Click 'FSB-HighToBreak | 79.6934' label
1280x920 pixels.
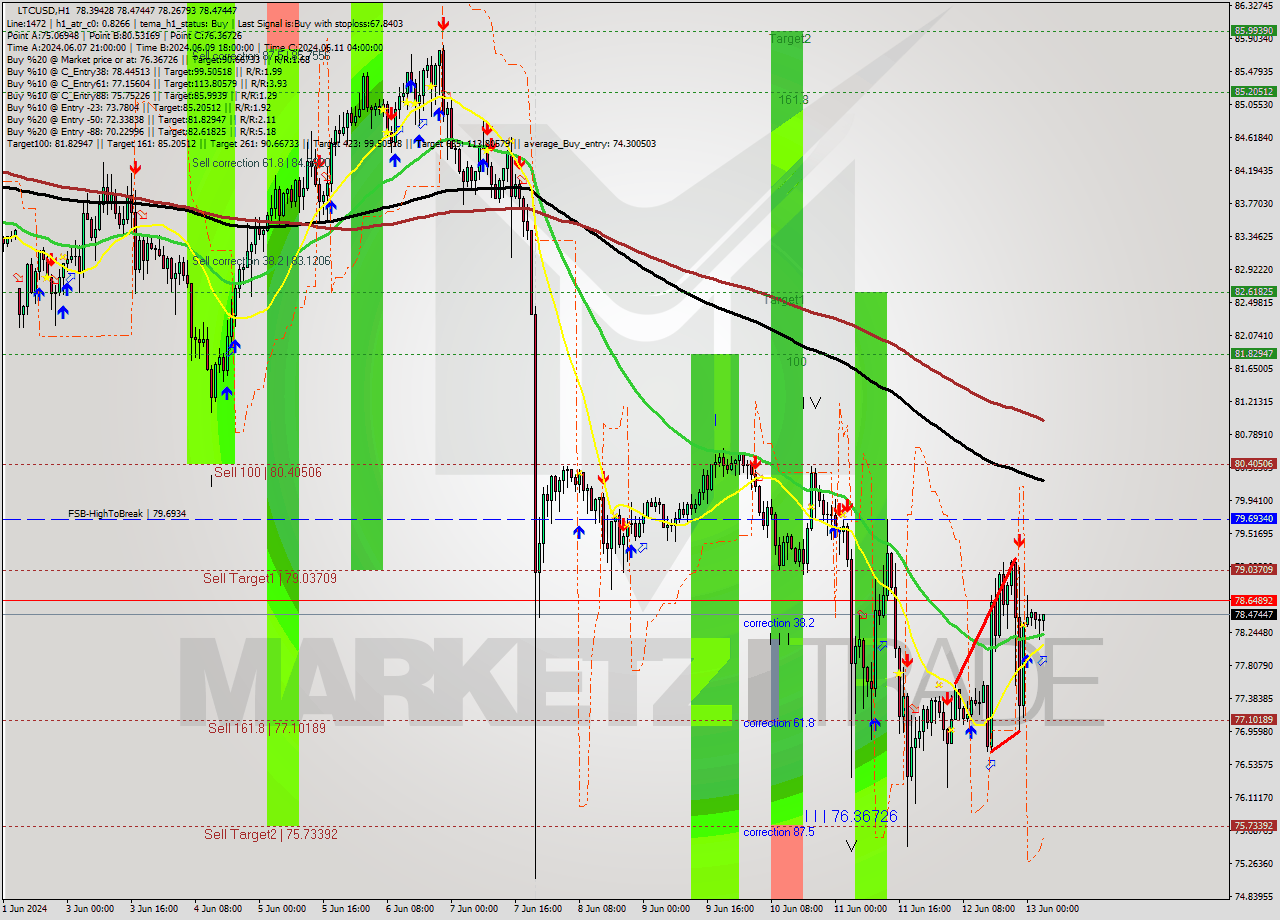[127, 514]
